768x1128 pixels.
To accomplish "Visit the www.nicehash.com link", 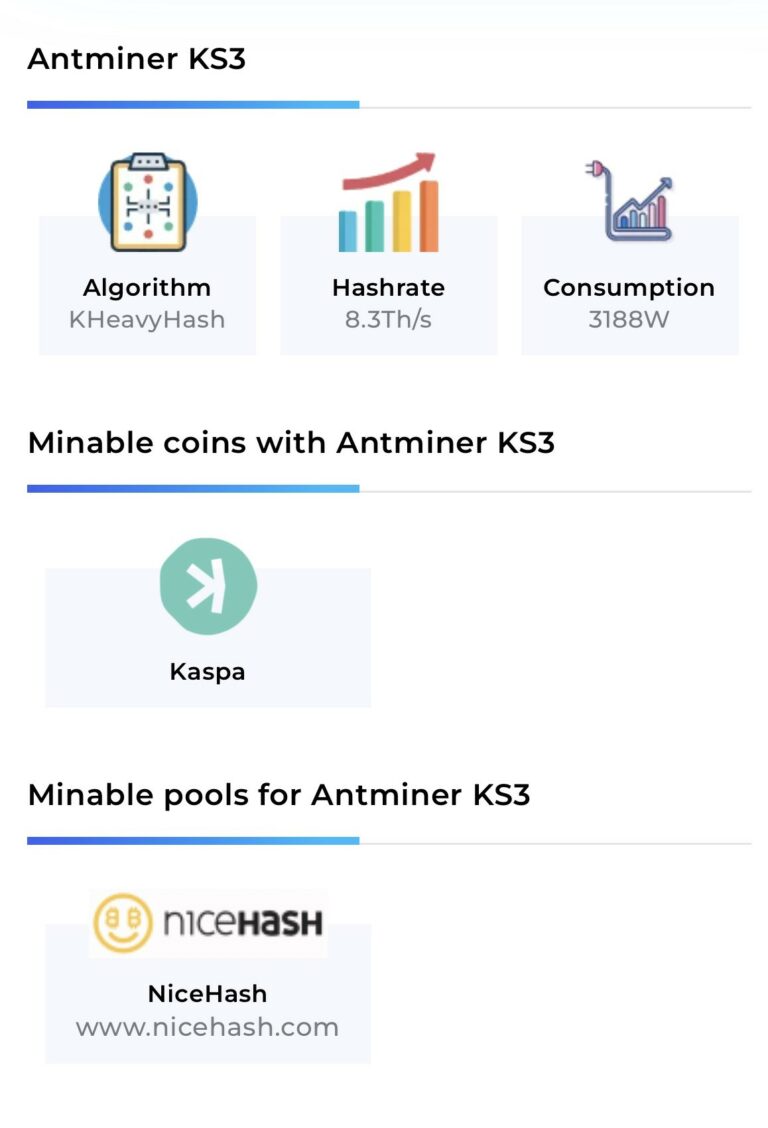I will (207, 1027).
